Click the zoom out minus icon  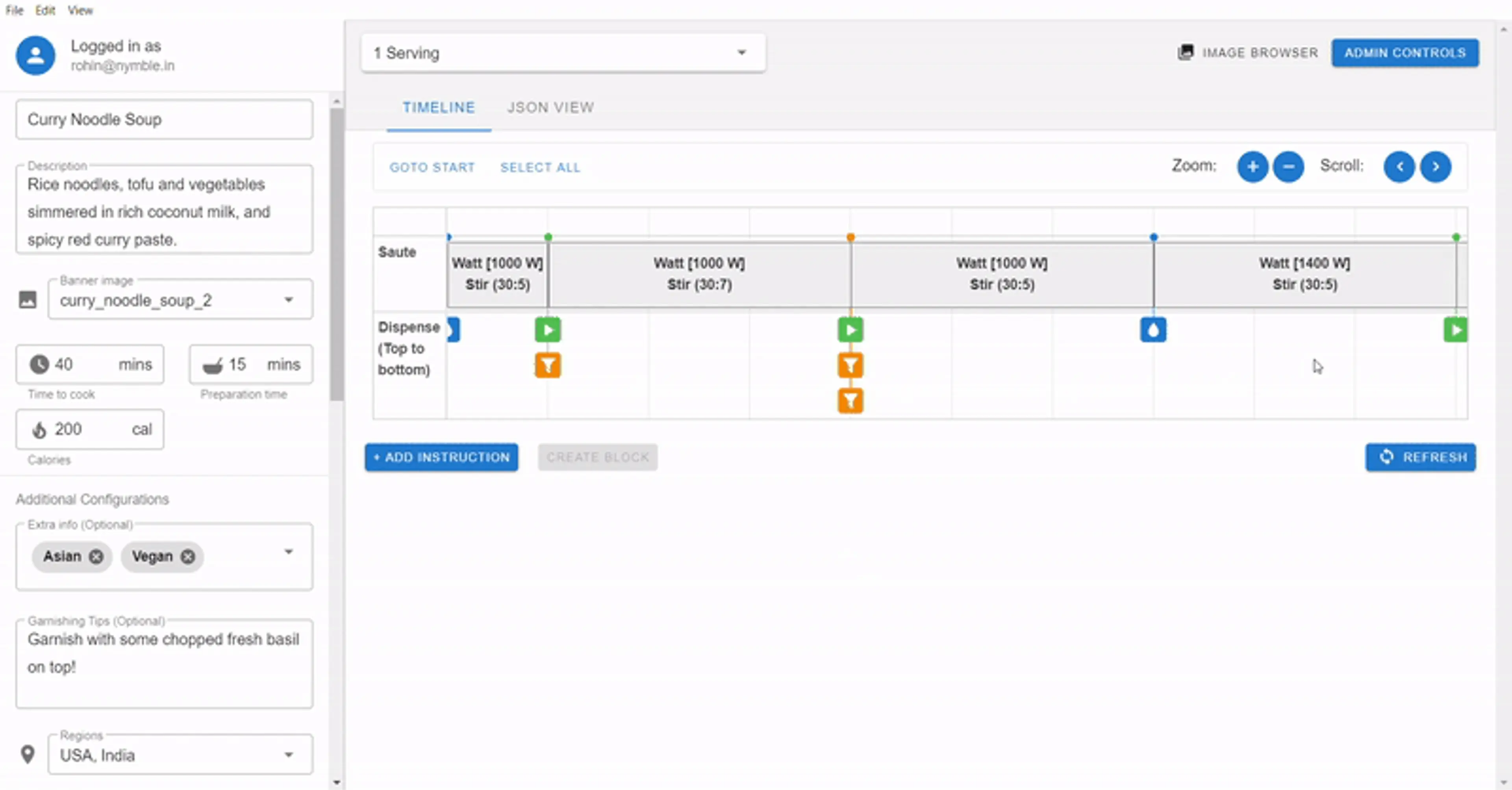click(1288, 167)
